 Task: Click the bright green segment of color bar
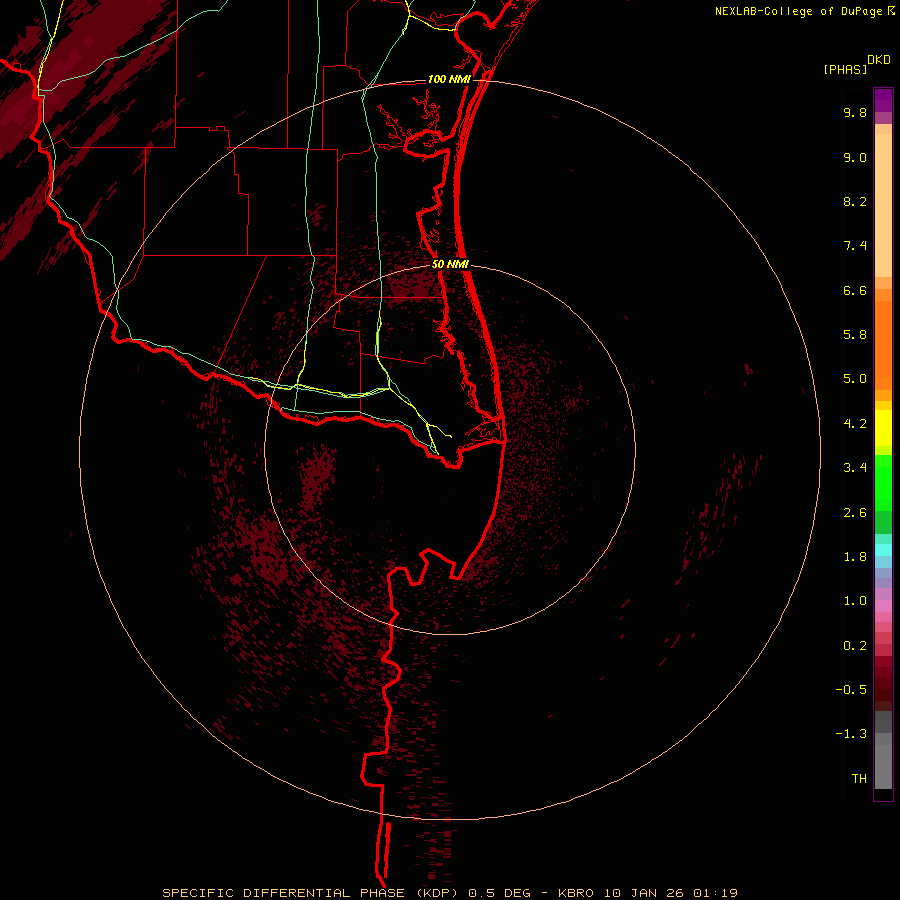(883, 483)
